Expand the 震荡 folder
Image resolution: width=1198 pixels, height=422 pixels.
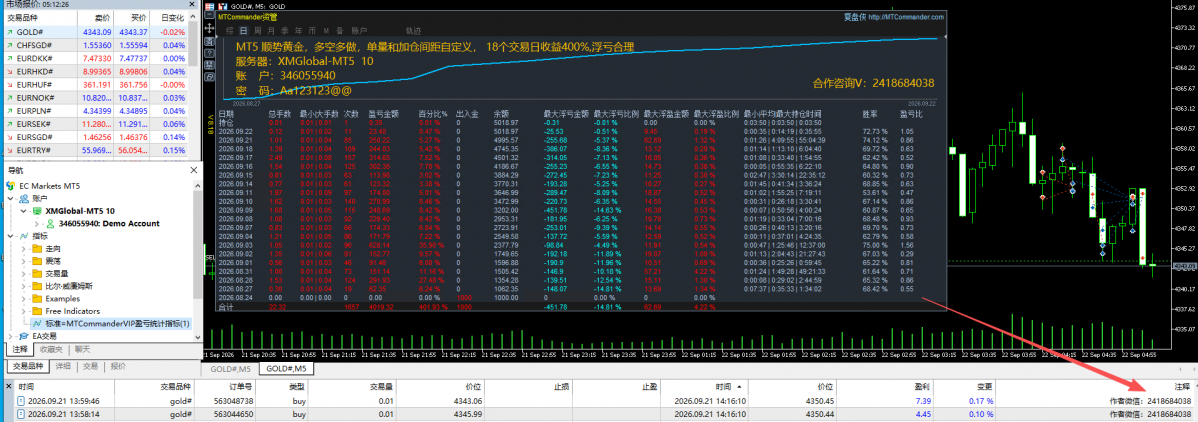pyautogui.click(x=23, y=261)
